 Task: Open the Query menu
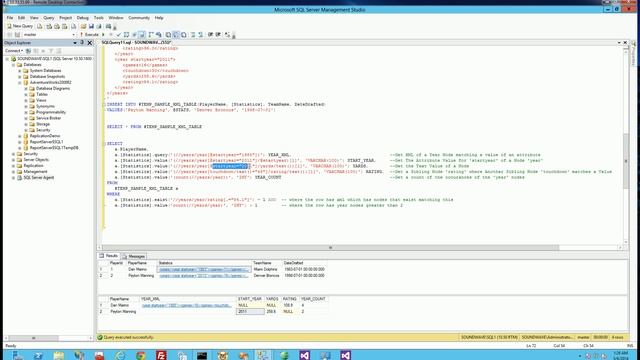[49, 18]
